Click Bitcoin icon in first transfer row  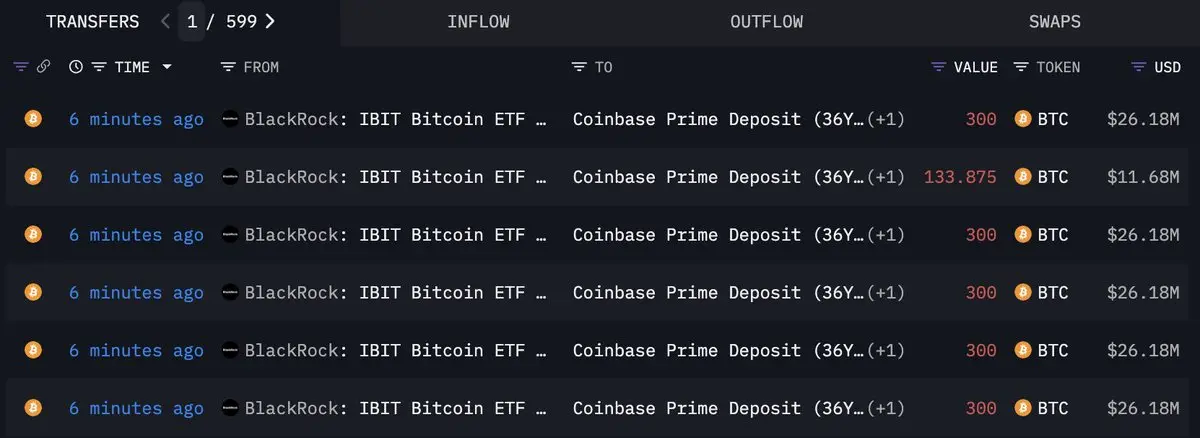tap(32, 119)
